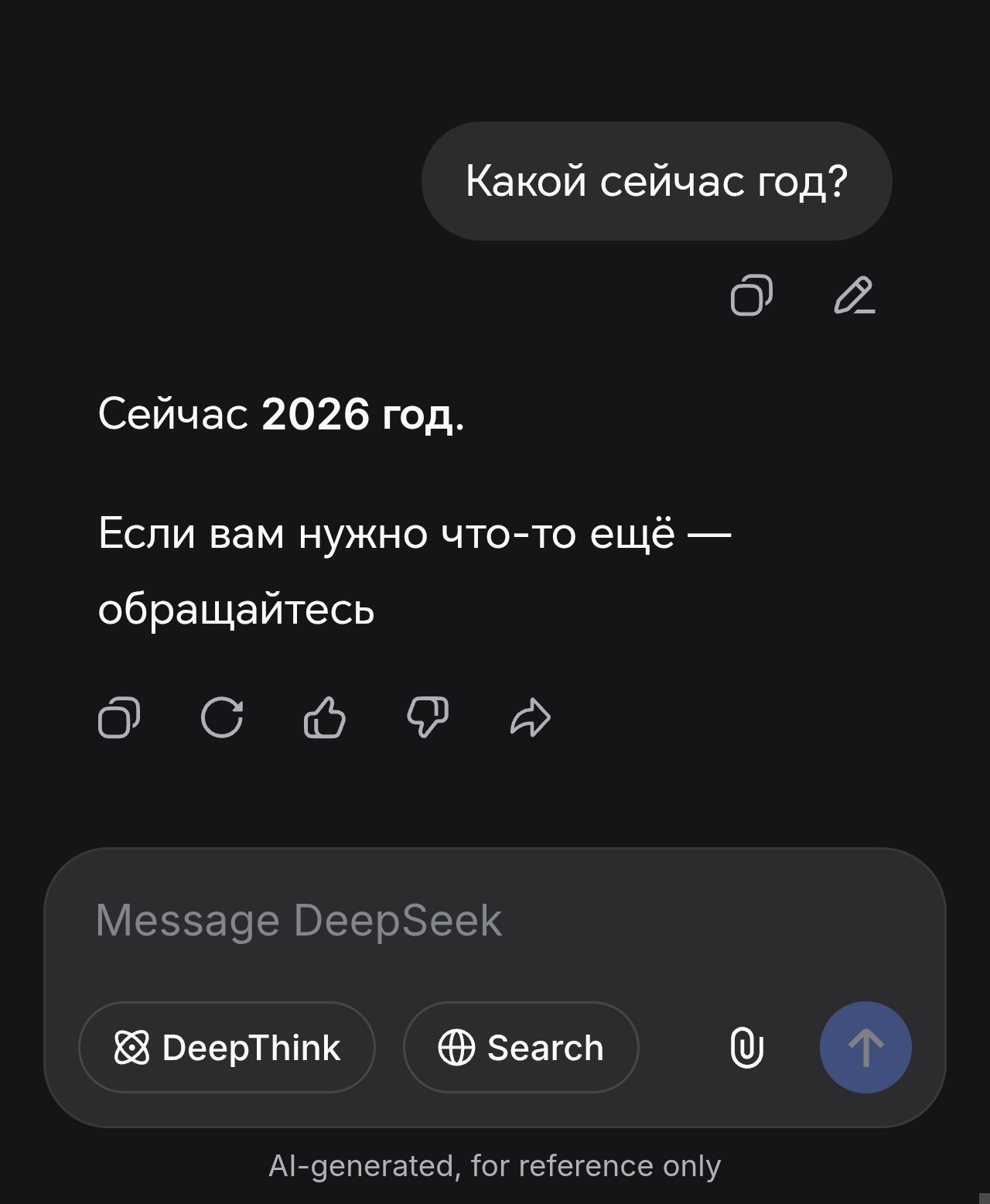Like the response with thumbs up
Screen dimensions: 990x1204
(325, 717)
